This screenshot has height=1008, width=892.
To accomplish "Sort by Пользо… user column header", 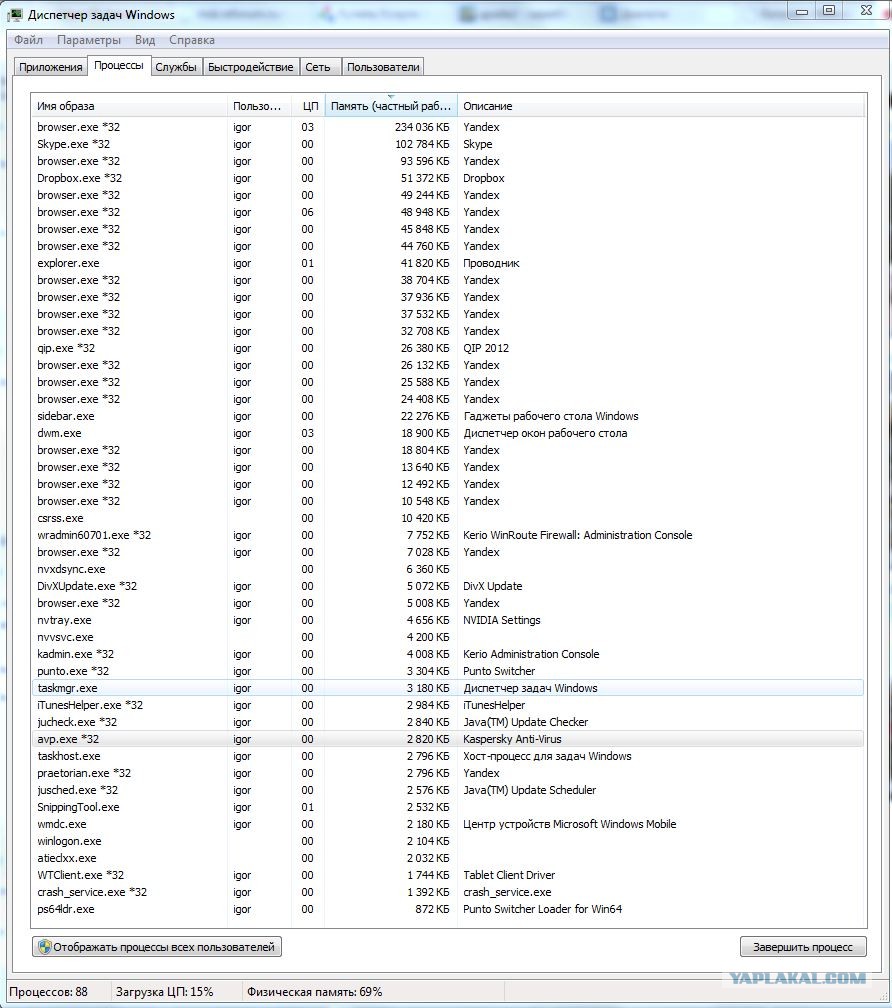I will [x=260, y=106].
